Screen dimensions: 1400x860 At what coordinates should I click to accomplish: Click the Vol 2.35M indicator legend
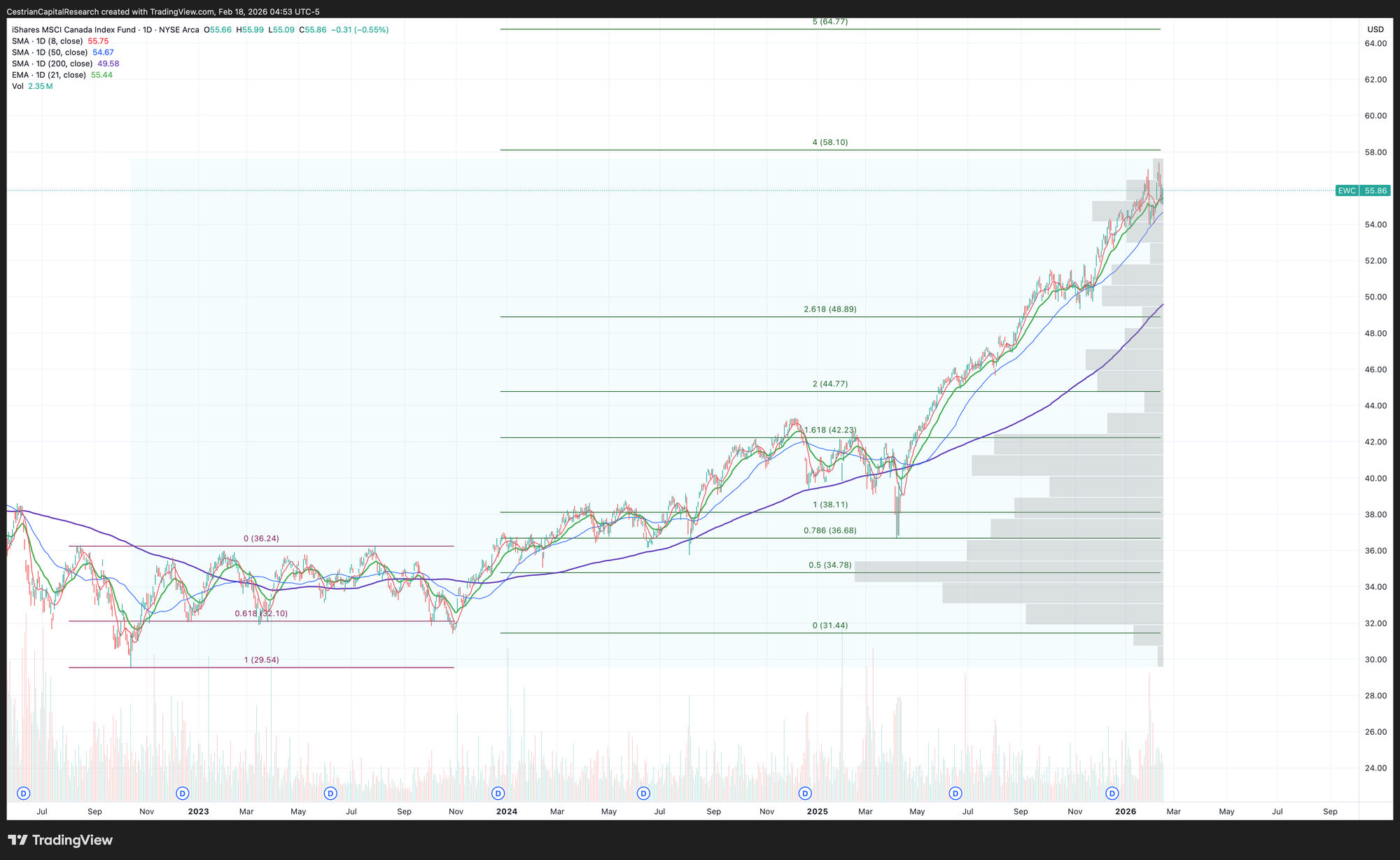[x=31, y=86]
